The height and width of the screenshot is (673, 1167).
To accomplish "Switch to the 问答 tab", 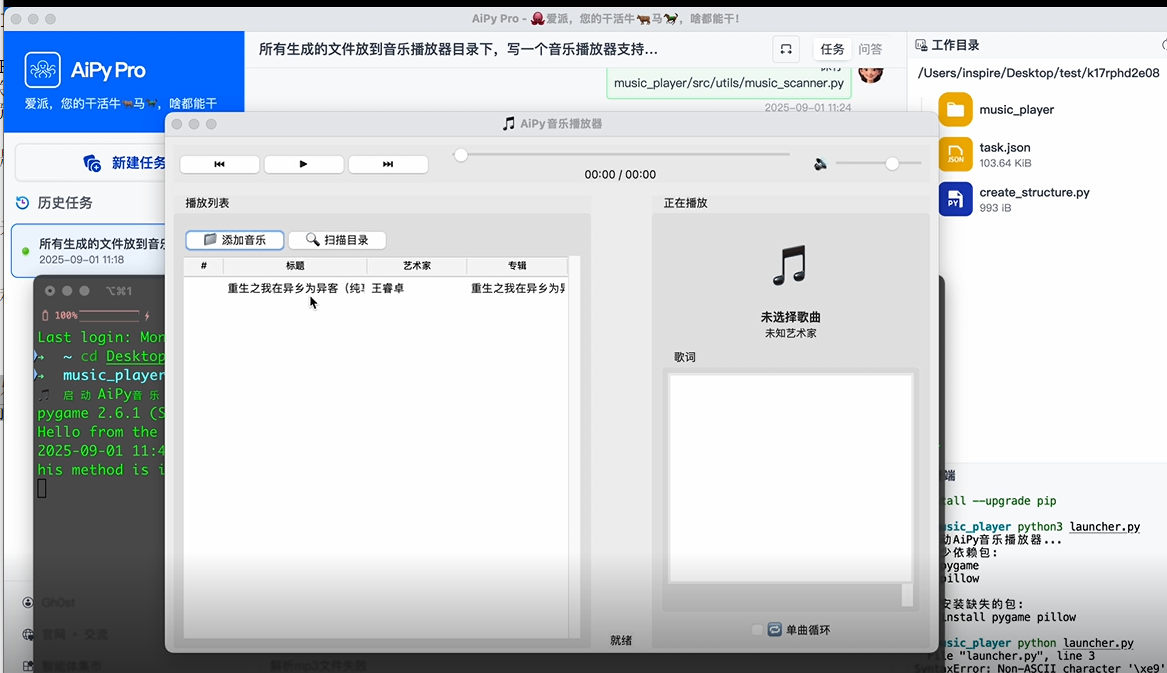I will click(870, 49).
